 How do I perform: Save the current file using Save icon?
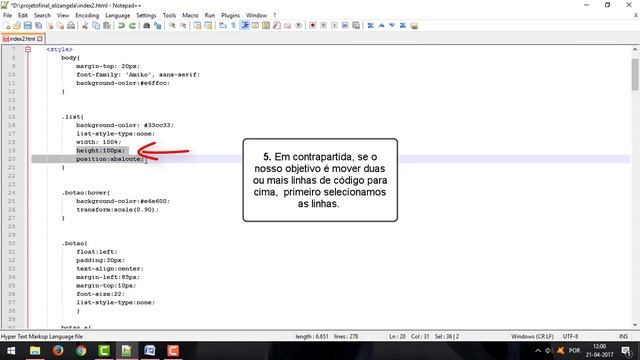click(27, 25)
